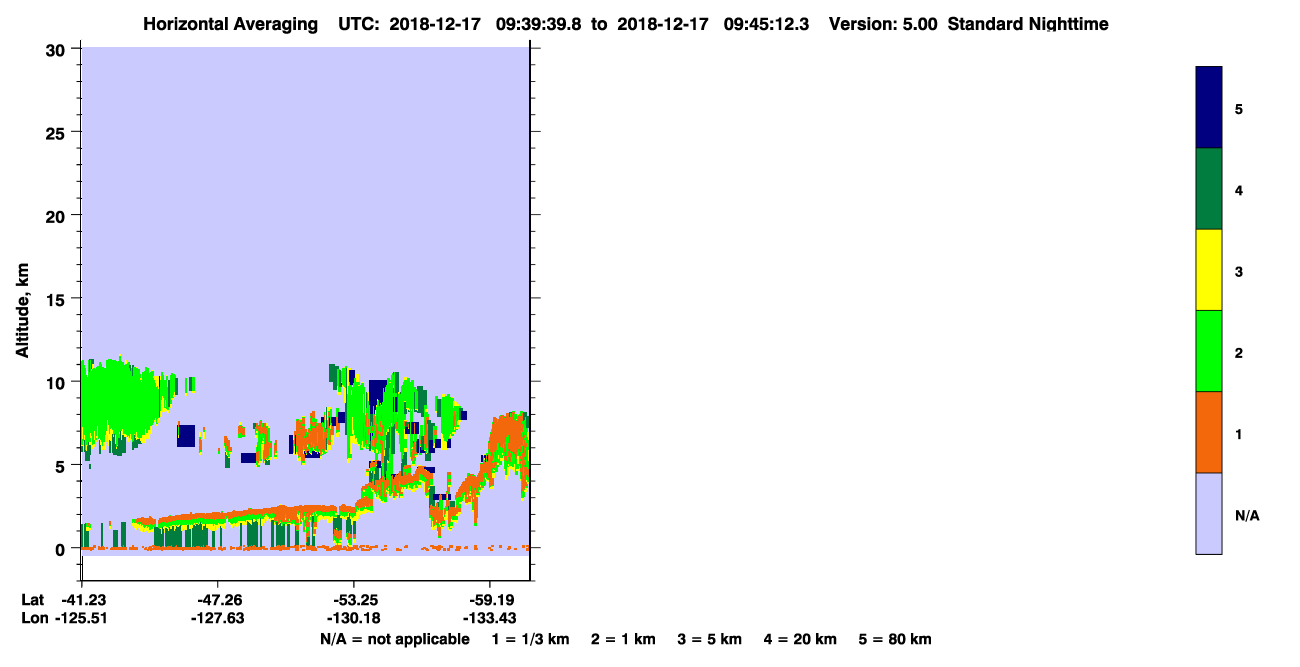Click 'Standard Nighttime' in the title
The image size is (1300, 667).
tap(1028, 24)
